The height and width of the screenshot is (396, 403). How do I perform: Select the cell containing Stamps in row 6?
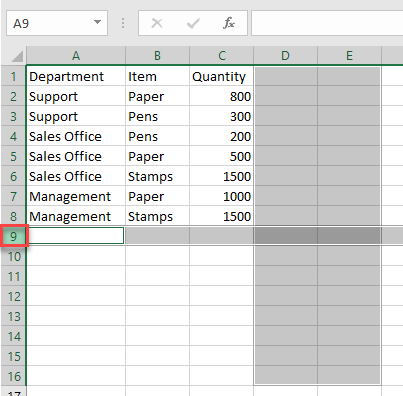click(157, 176)
